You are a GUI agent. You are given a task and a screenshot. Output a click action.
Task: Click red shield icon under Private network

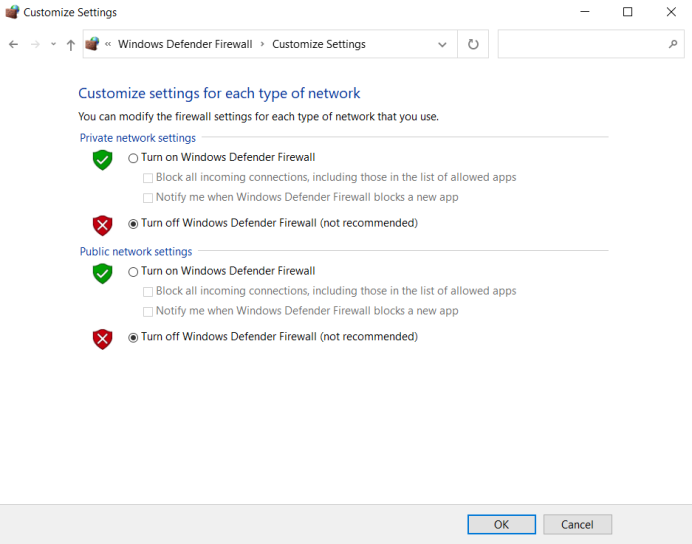coord(102,225)
